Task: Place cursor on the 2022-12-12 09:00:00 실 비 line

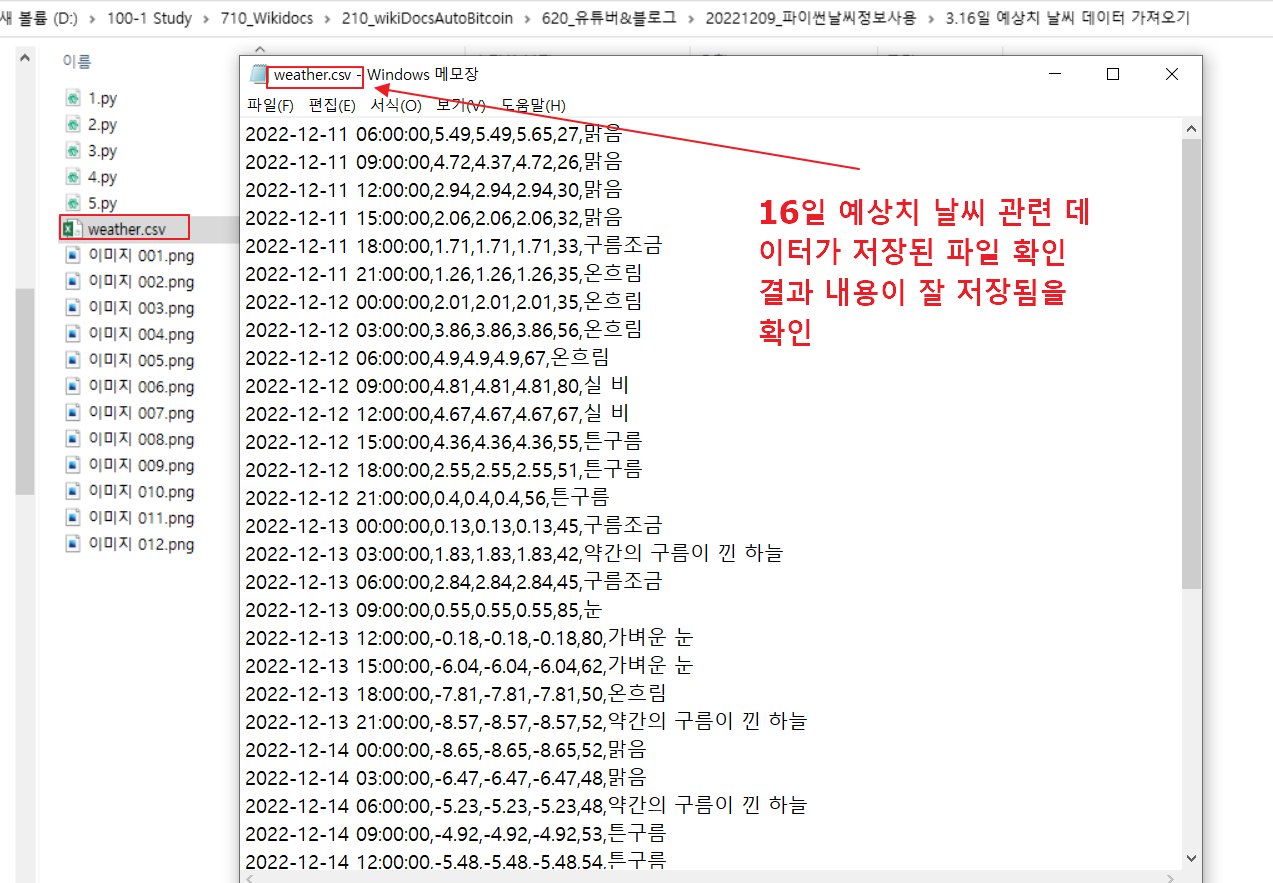Action: 437,385
